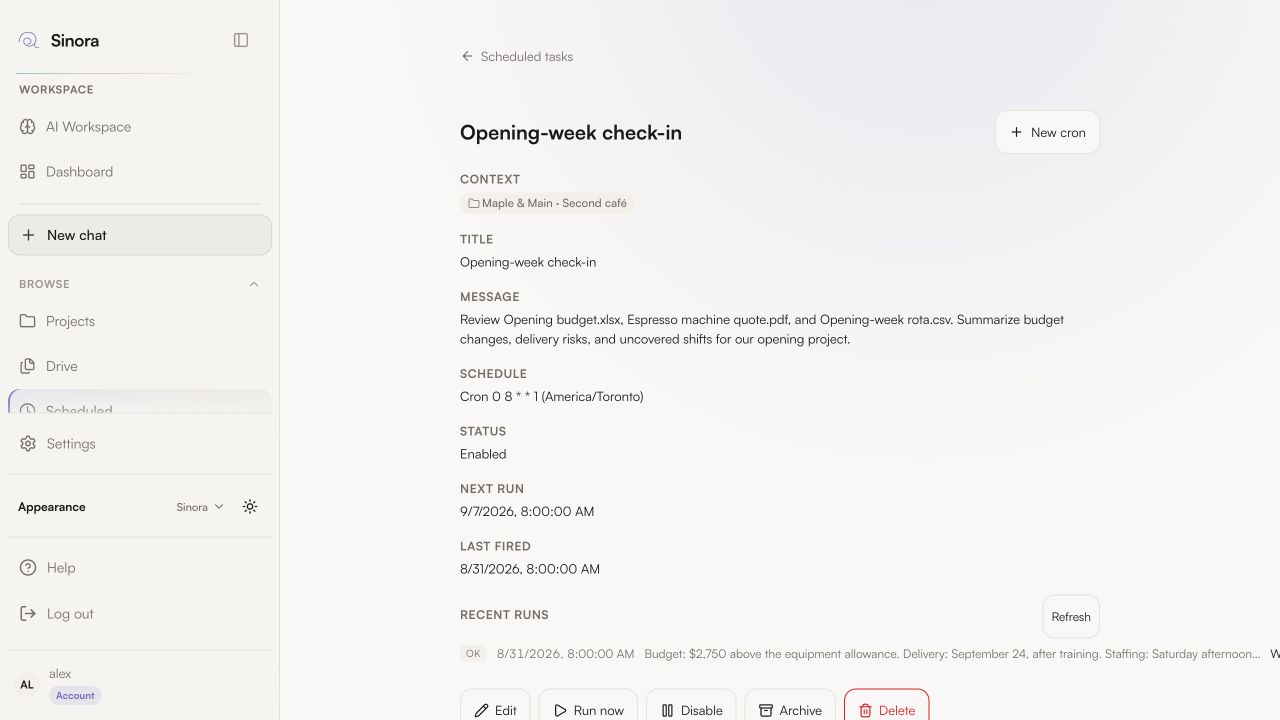Delete this scheduled task
The image size is (1280, 720).
[886, 709]
